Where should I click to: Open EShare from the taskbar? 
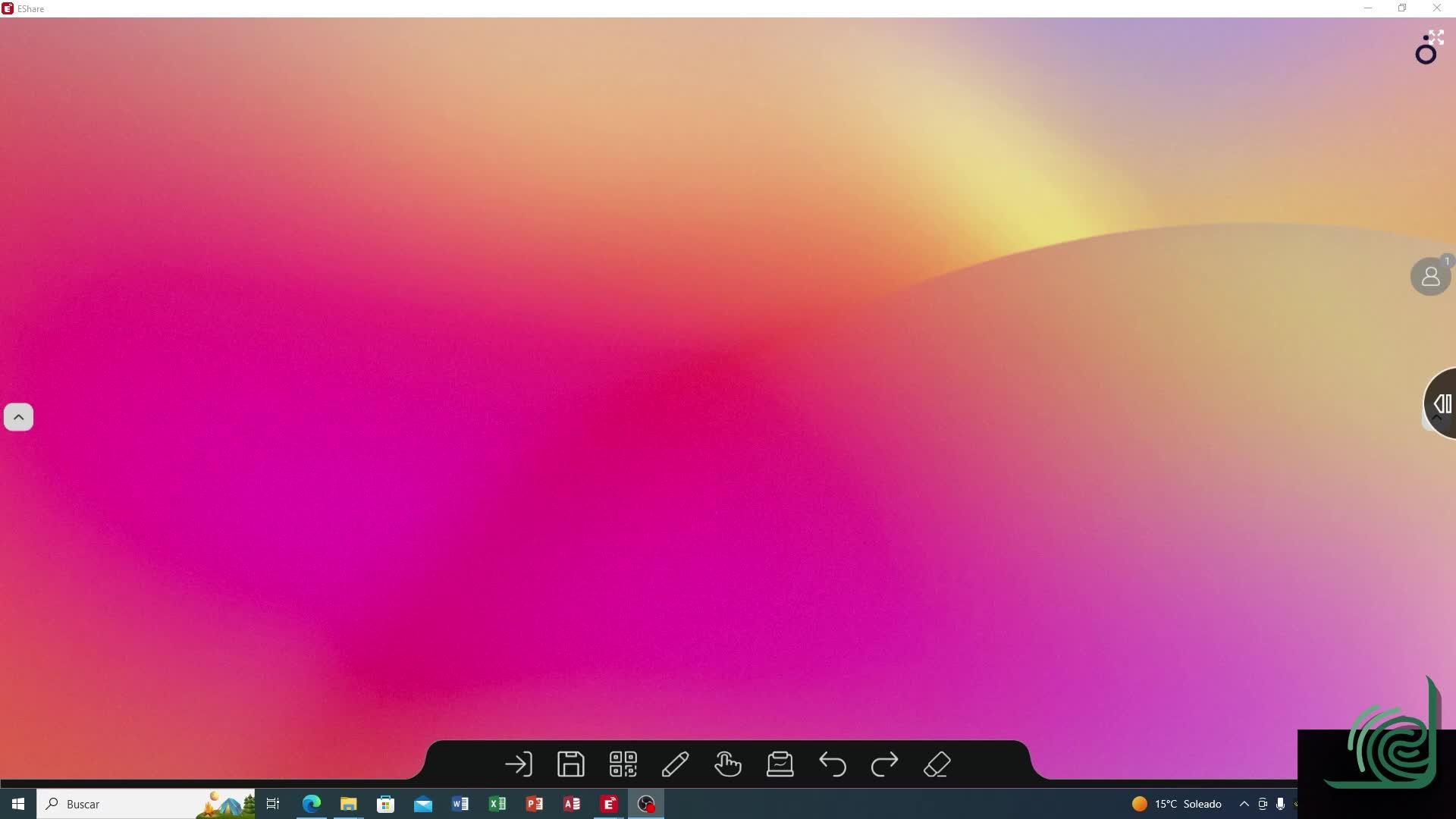click(x=609, y=804)
